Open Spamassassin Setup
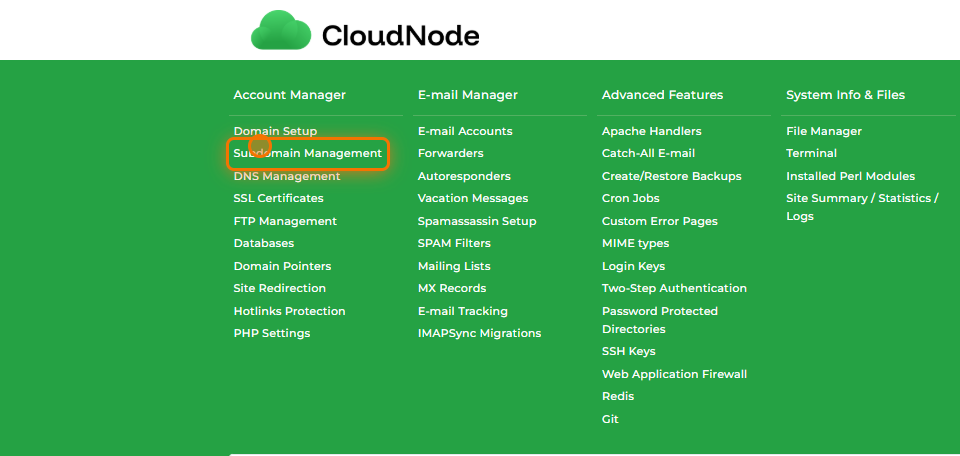This screenshot has width=960, height=456. pyautogui.click(x=477, y=221)
